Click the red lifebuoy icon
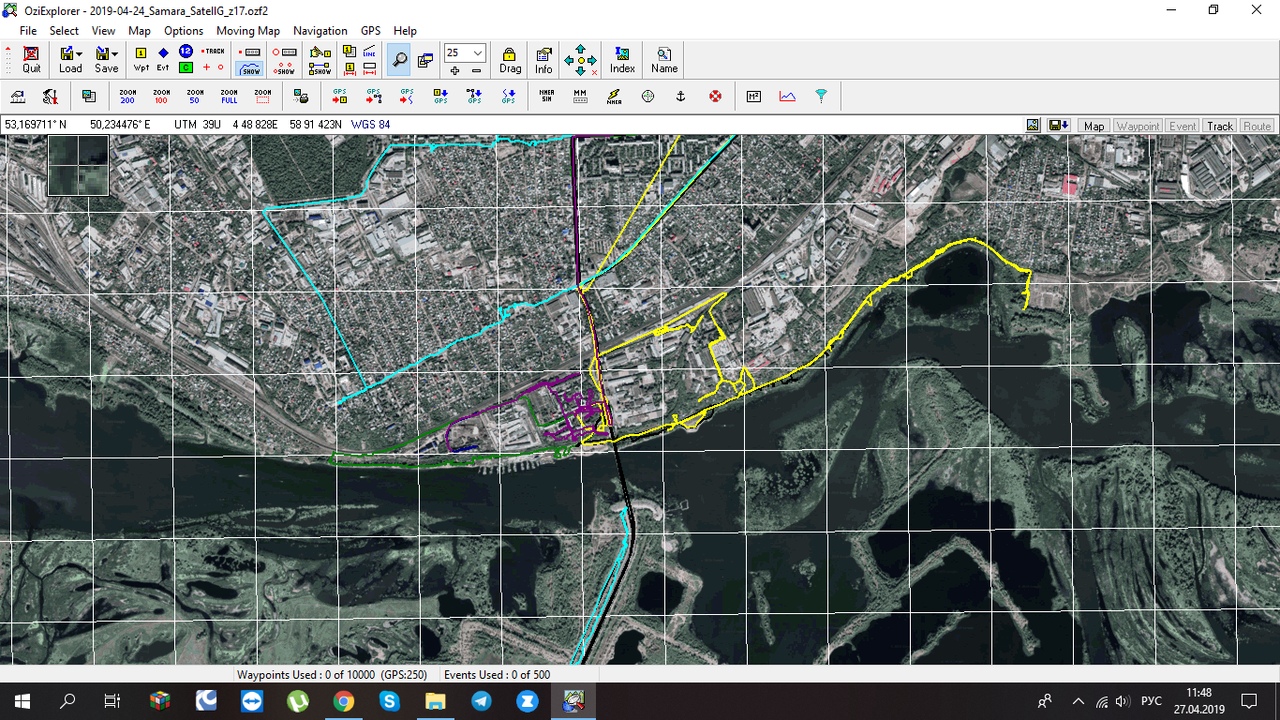Screen dimensions: 1280x720 [715, 96]
